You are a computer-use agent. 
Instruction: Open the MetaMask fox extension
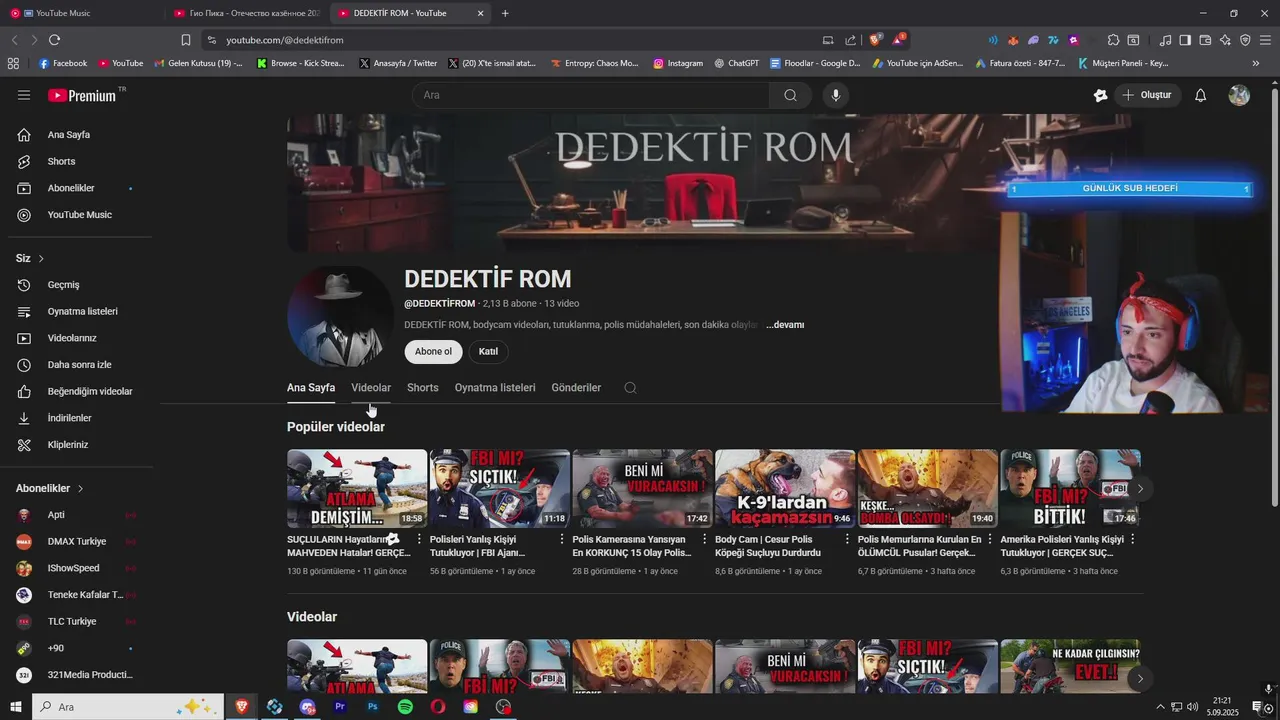click(1013, 40)
